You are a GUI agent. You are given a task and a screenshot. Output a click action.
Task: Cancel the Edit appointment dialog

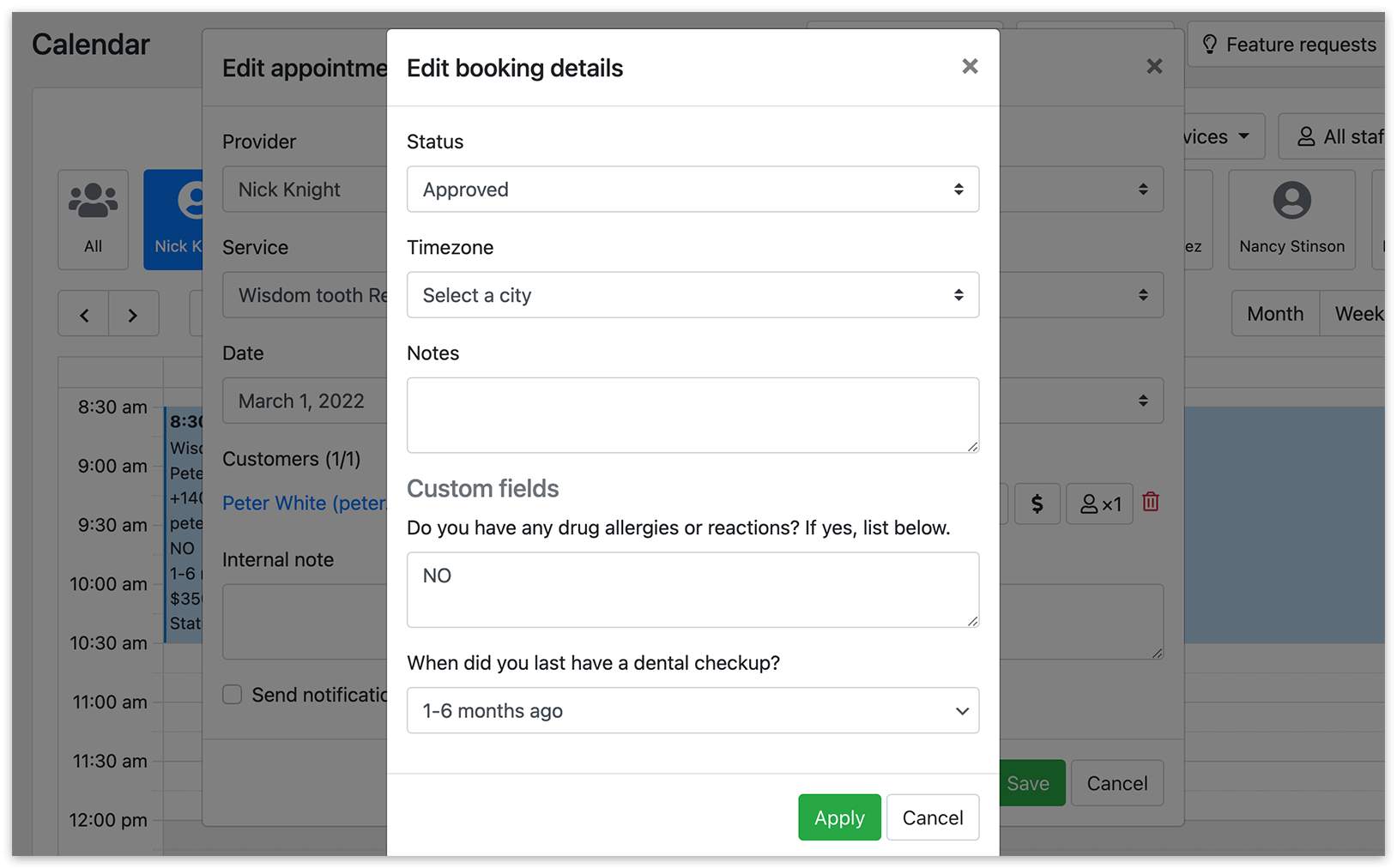point(1116,783)
